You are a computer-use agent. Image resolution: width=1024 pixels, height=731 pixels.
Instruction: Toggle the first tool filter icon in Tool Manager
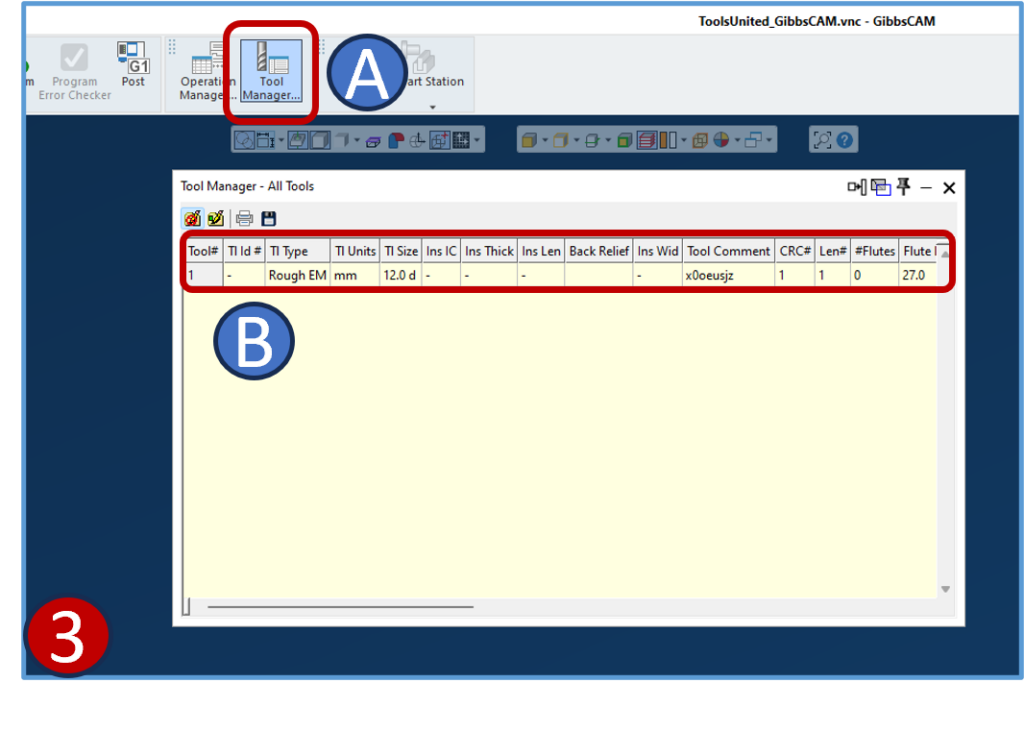[192, 218]
